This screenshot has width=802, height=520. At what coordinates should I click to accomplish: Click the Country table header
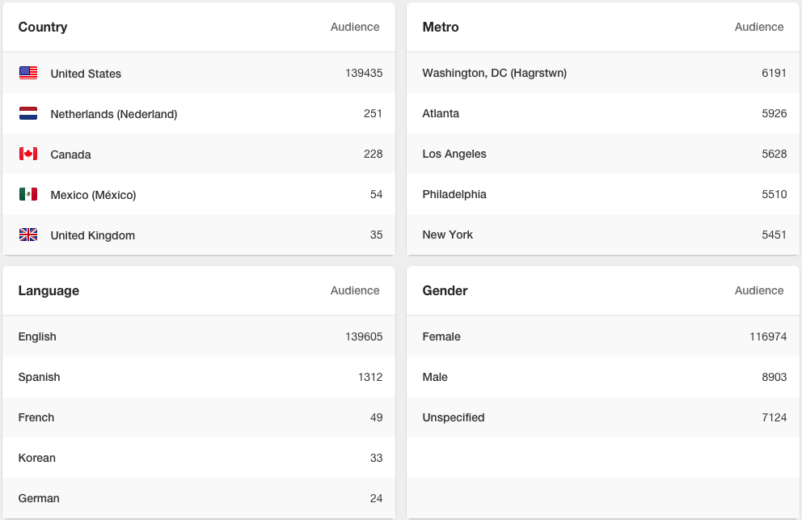(43, 27)
